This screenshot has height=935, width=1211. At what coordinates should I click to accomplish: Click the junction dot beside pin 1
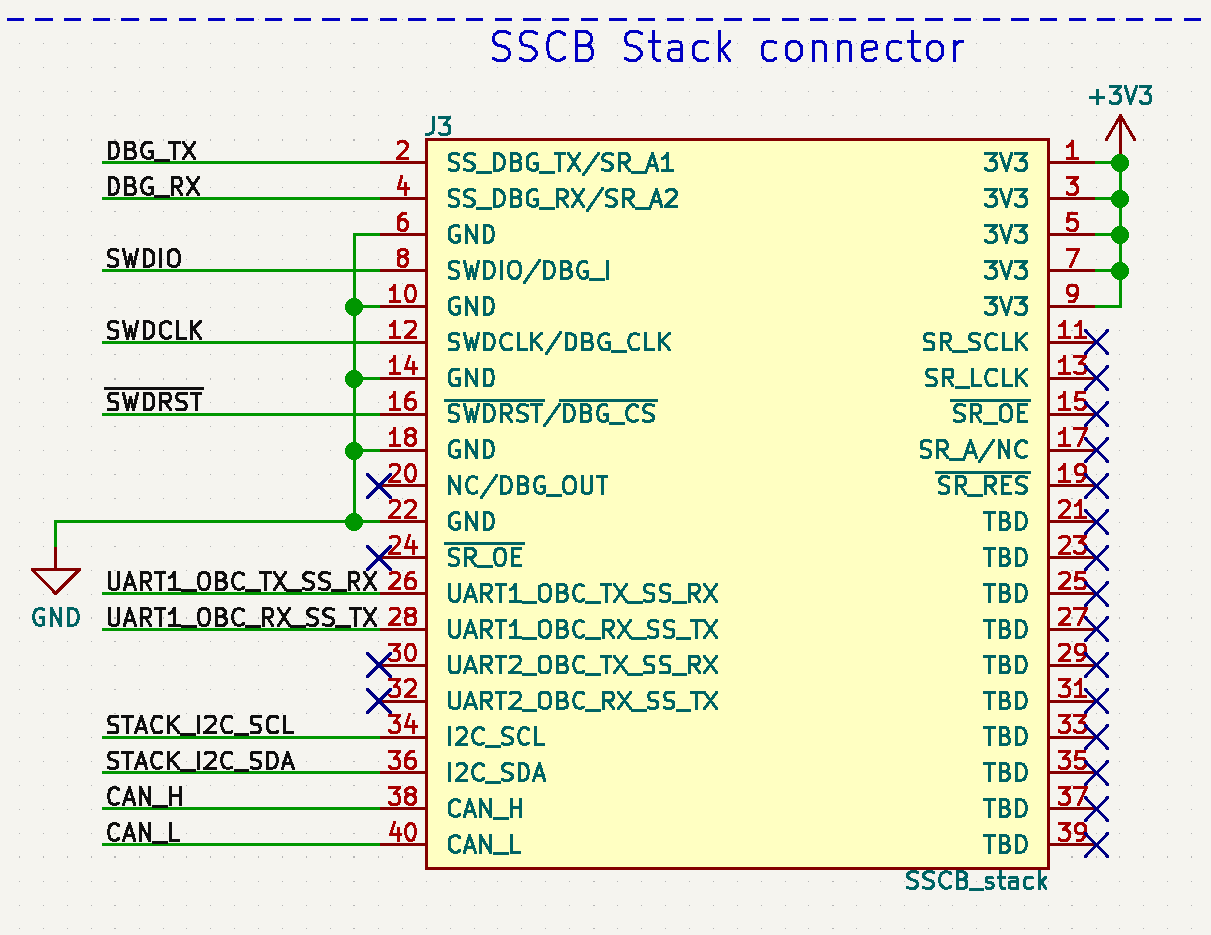[1120, 162]
